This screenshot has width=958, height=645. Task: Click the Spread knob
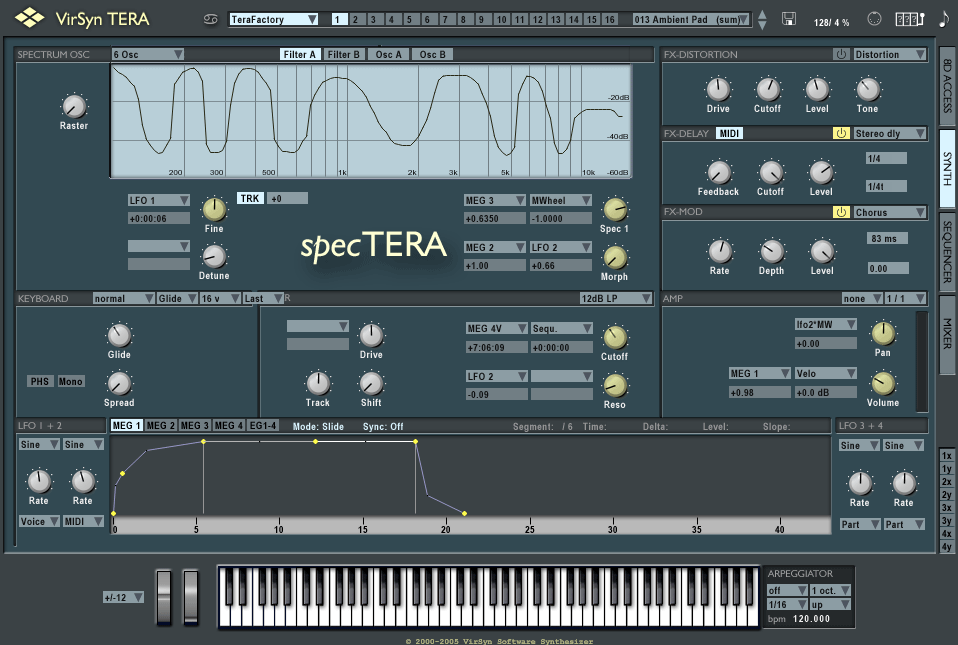(x=119, y=384)
